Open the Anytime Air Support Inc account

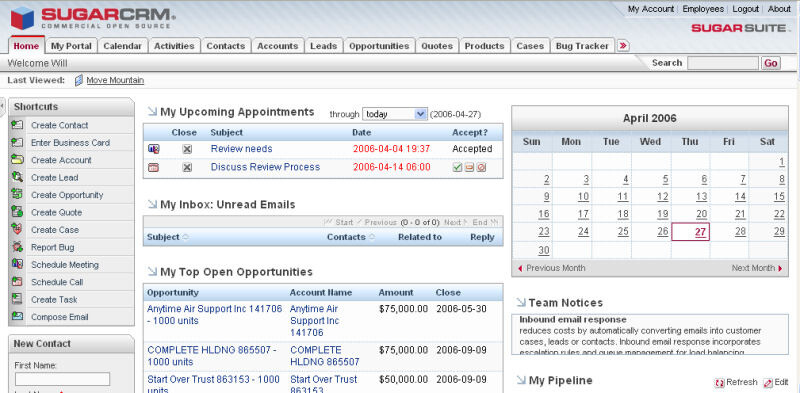point(314,321)
